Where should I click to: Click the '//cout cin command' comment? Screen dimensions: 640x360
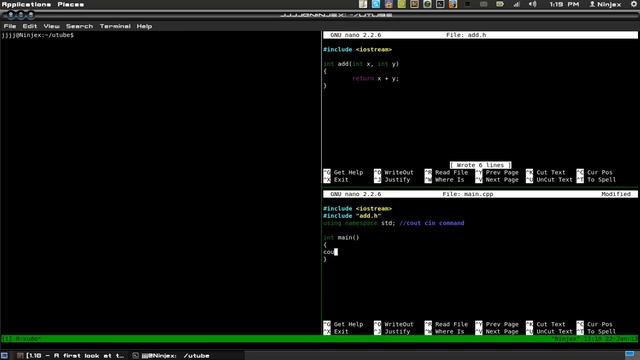coord(432,223)
